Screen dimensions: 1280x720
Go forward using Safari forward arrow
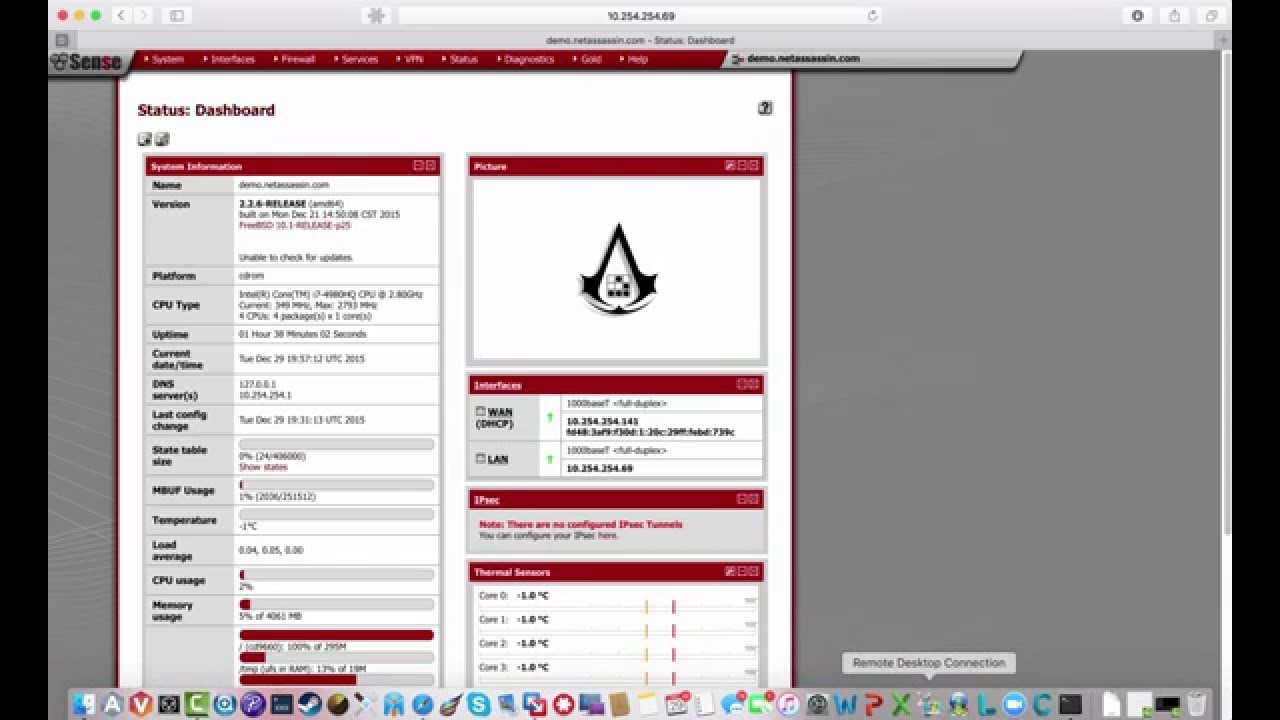click(x=144, y=16)
